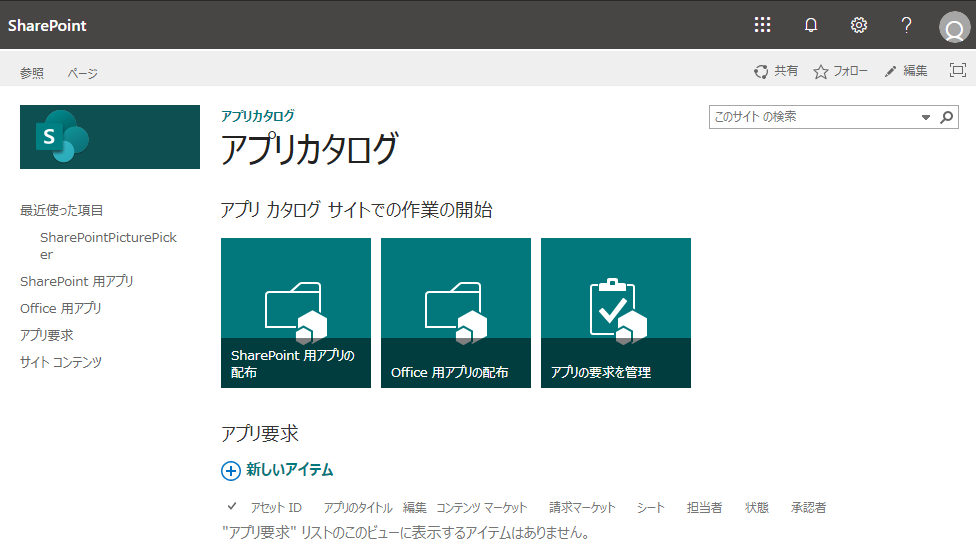This screenshot has width=976, height=558.
Task: Toggle the select-all checkmark in list header
Action: [x=232, y=506]
